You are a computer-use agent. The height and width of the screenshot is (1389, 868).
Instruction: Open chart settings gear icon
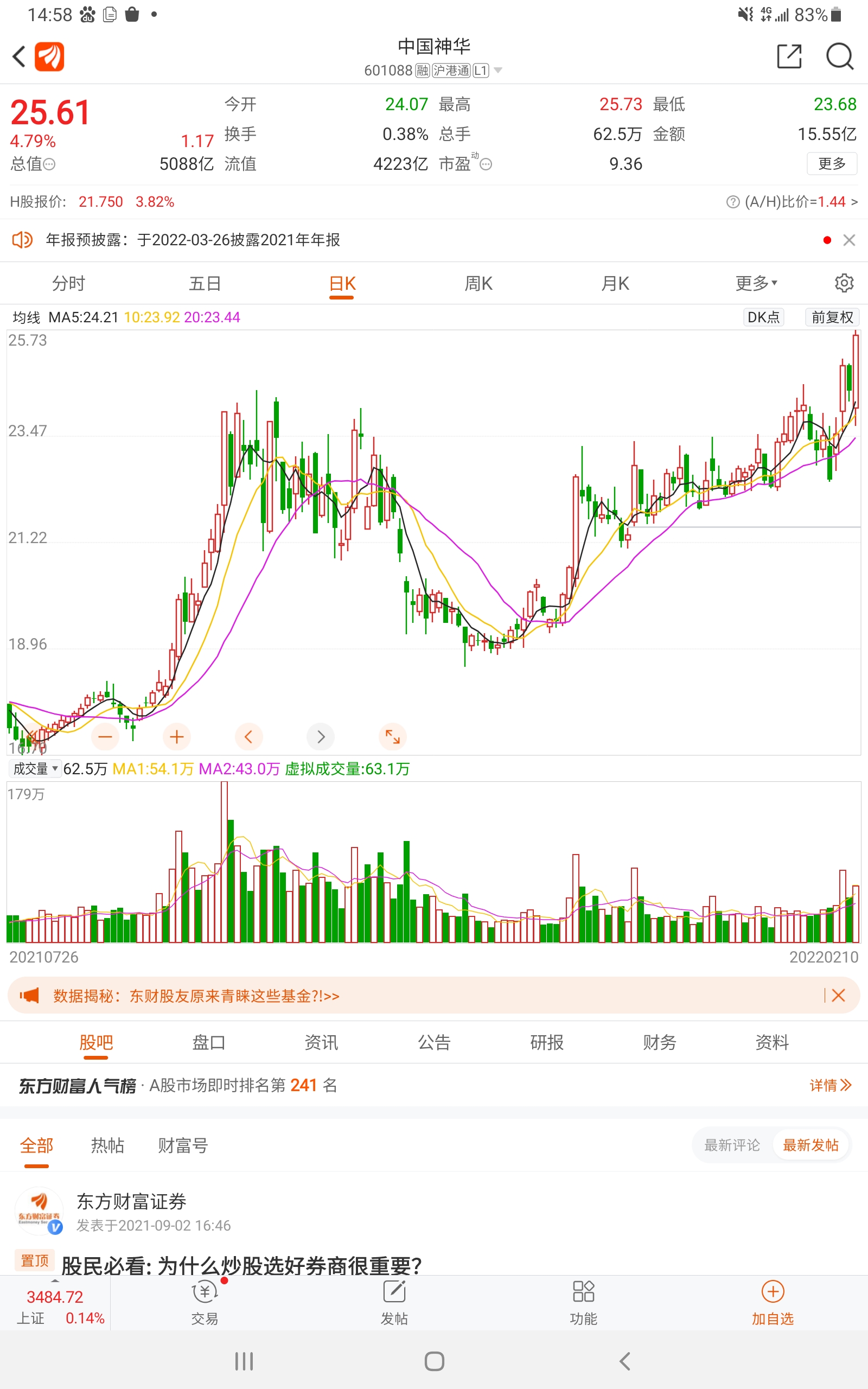pyautogui.click(x=844, y=283)
